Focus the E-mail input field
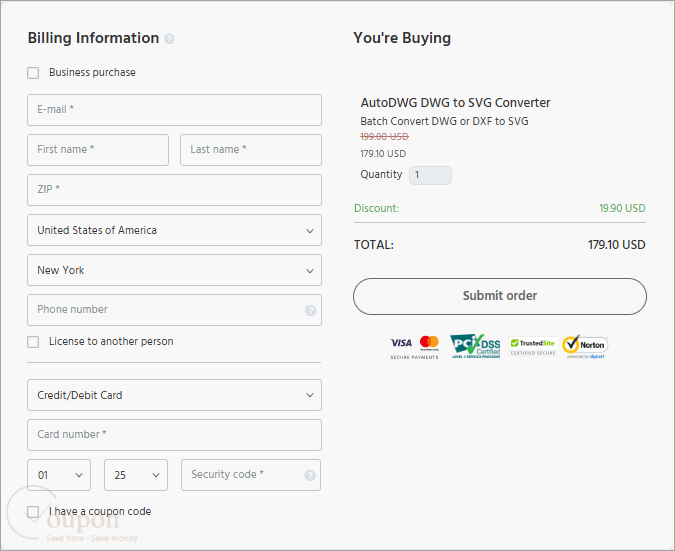Image resolution: width=675 pixels, height=551 pixels. 174,110
